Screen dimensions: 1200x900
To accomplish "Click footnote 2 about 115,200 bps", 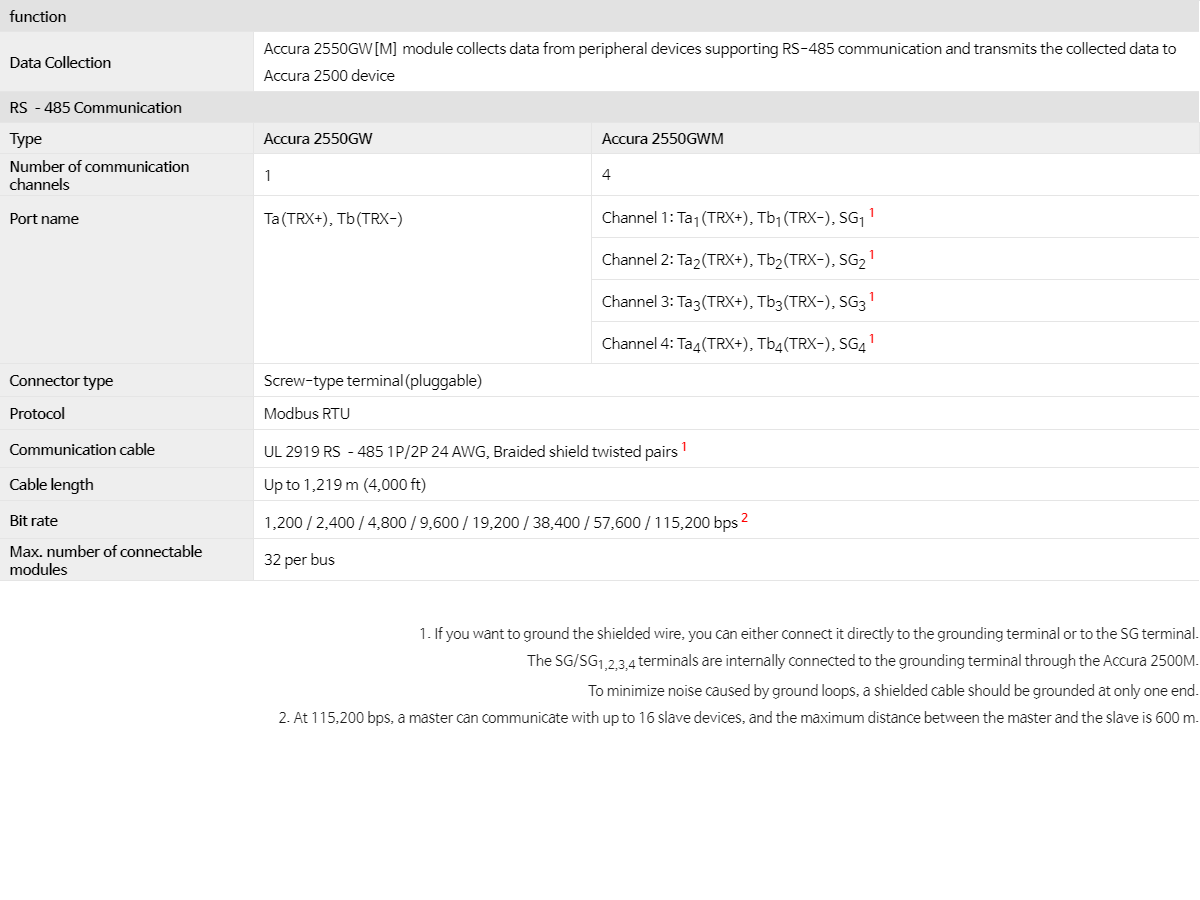I will coord(738,718).
